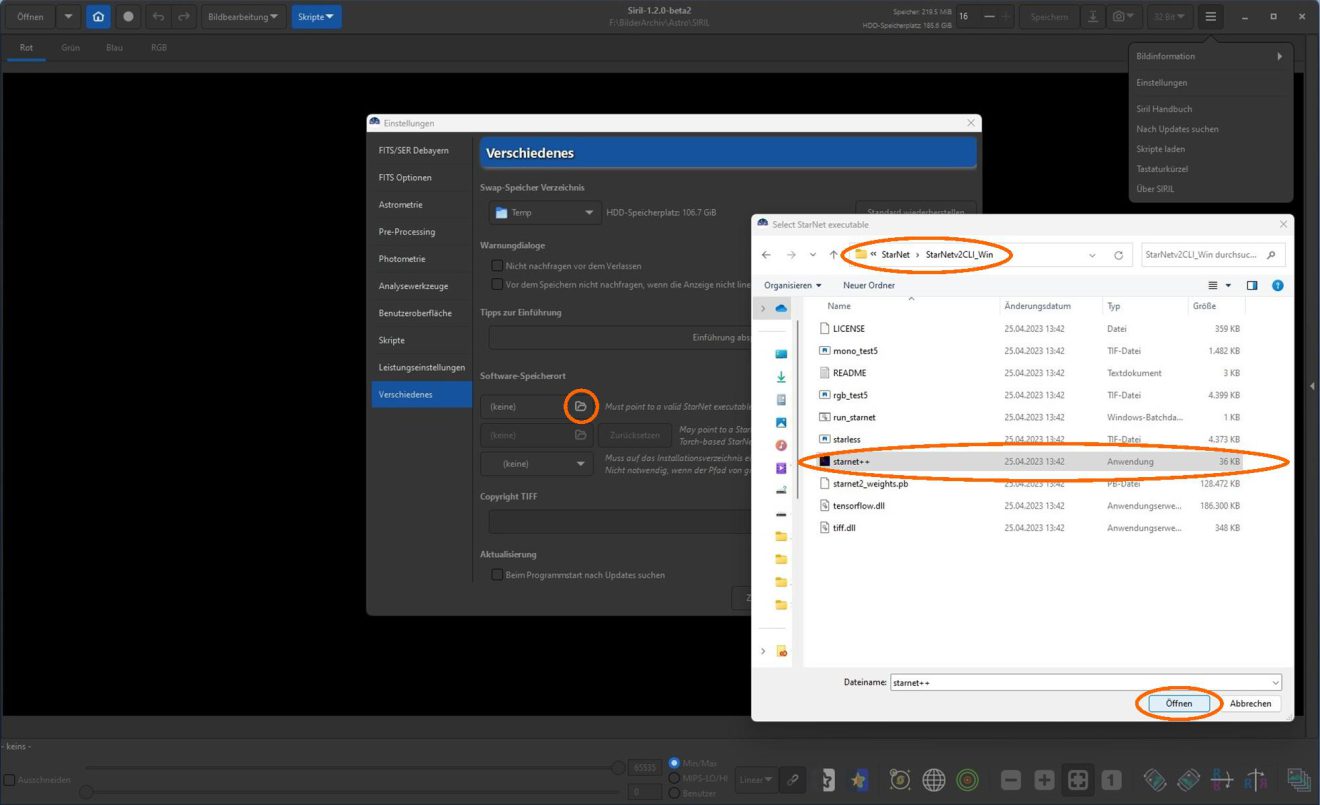This screenshot has height=805, width=1320.
Task: Open the 32 Bit dropdown
Action: [1169, 17]
